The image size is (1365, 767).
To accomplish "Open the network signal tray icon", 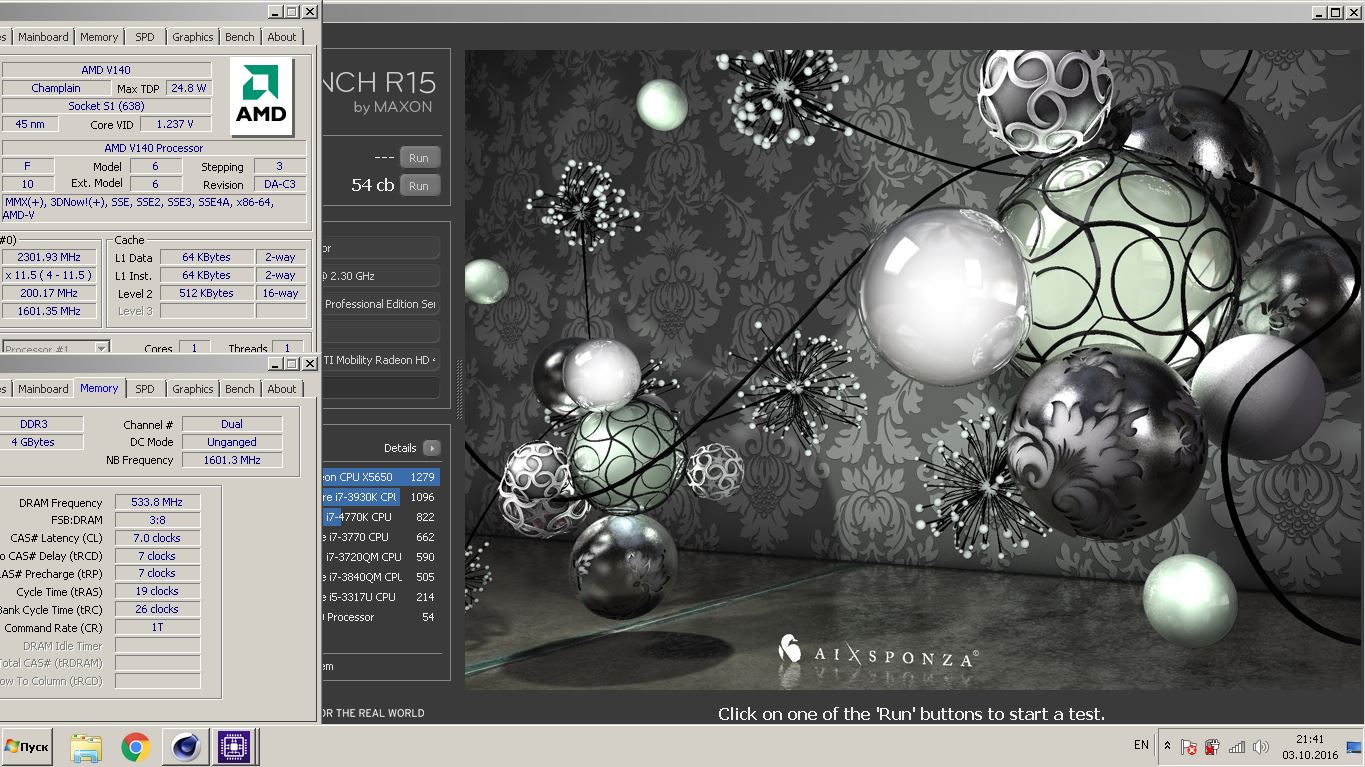I will point(1237,747).
